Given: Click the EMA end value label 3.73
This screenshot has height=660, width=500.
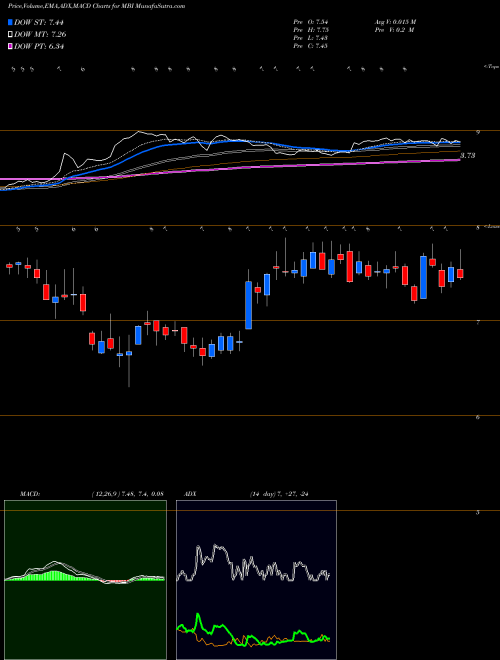Looking at the screenshot, I should tap(468, 156).
